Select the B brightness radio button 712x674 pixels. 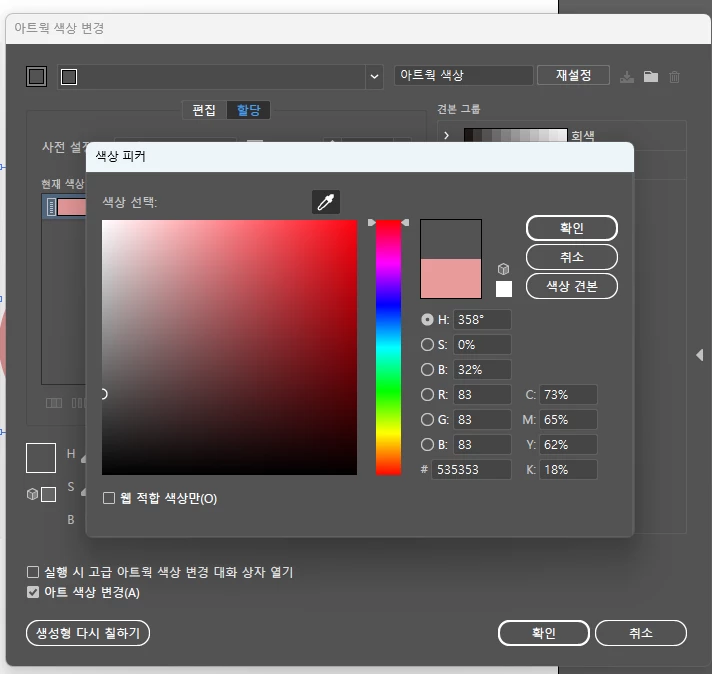427,370
